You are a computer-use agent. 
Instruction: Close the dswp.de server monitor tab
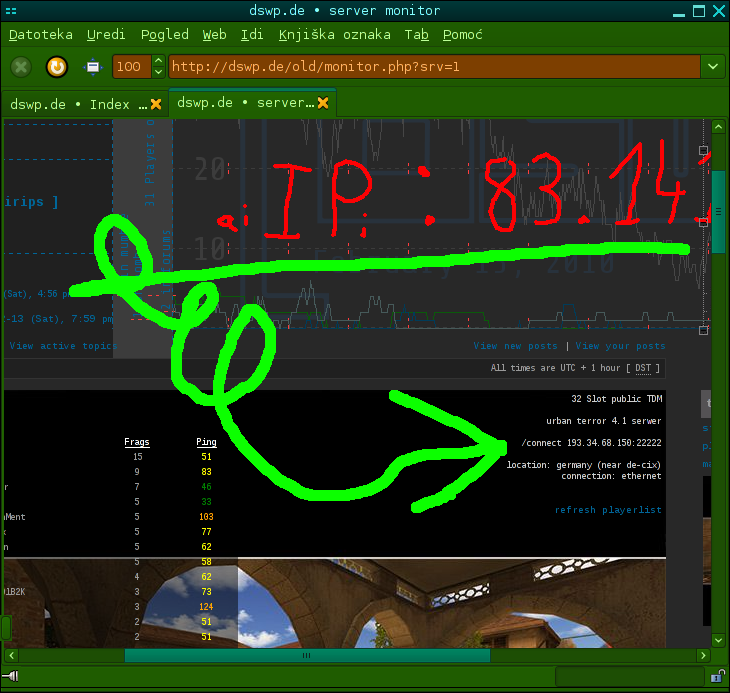[x=323, y=103]
